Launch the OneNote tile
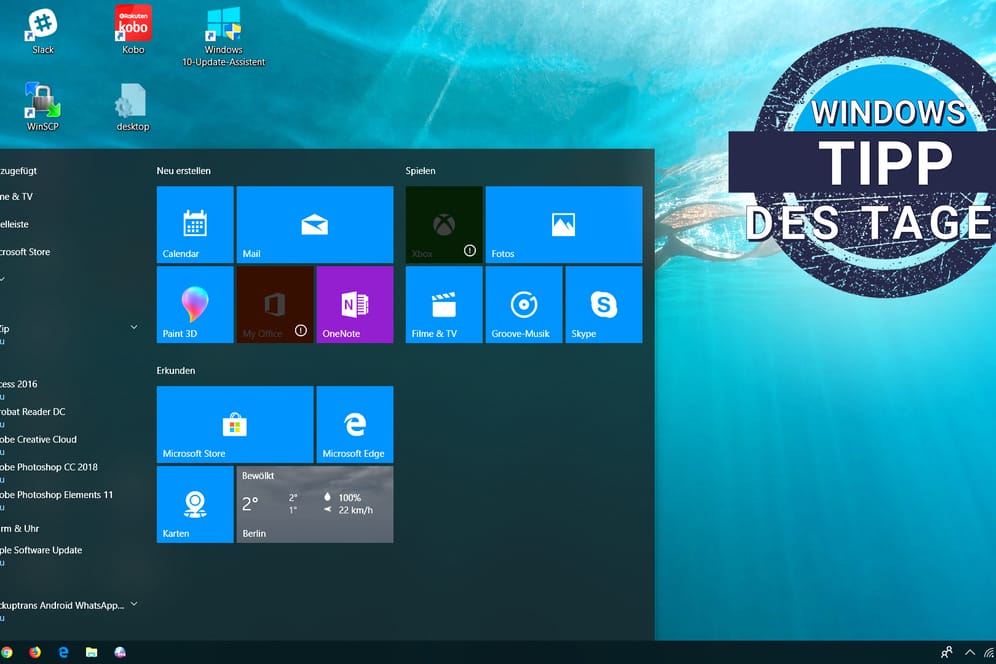The image size is (996, 664). coord(355,304)
